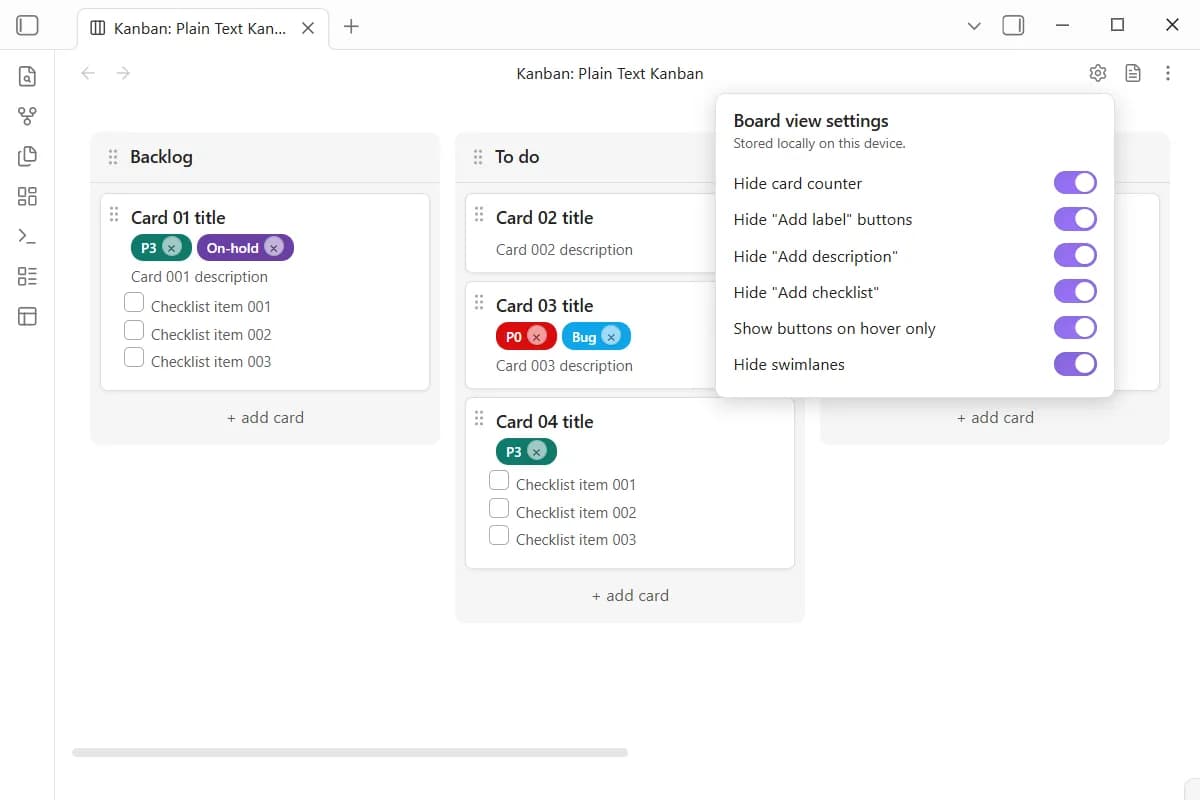Navigate forward with right arrow

coord(123,73)
